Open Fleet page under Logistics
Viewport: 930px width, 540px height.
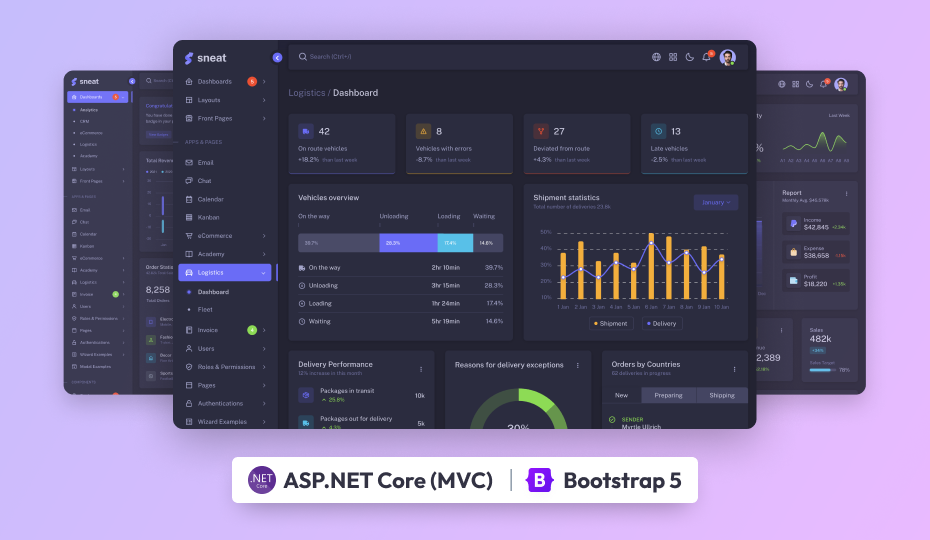tap(205, 310)
